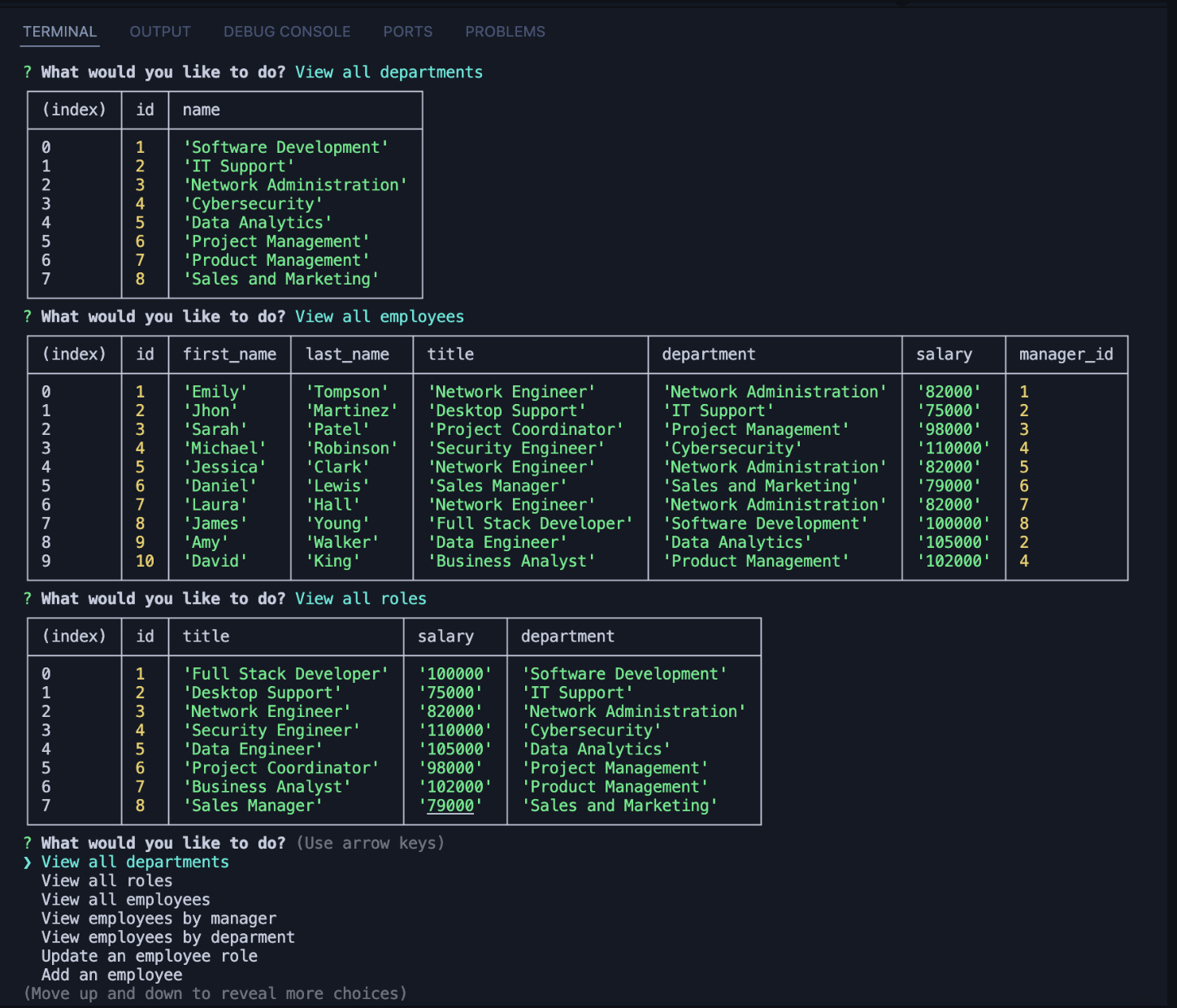Switch to the TERMINAL tab
Viewport: 1177px width, 1008px height.
click(x=59, y=32)
